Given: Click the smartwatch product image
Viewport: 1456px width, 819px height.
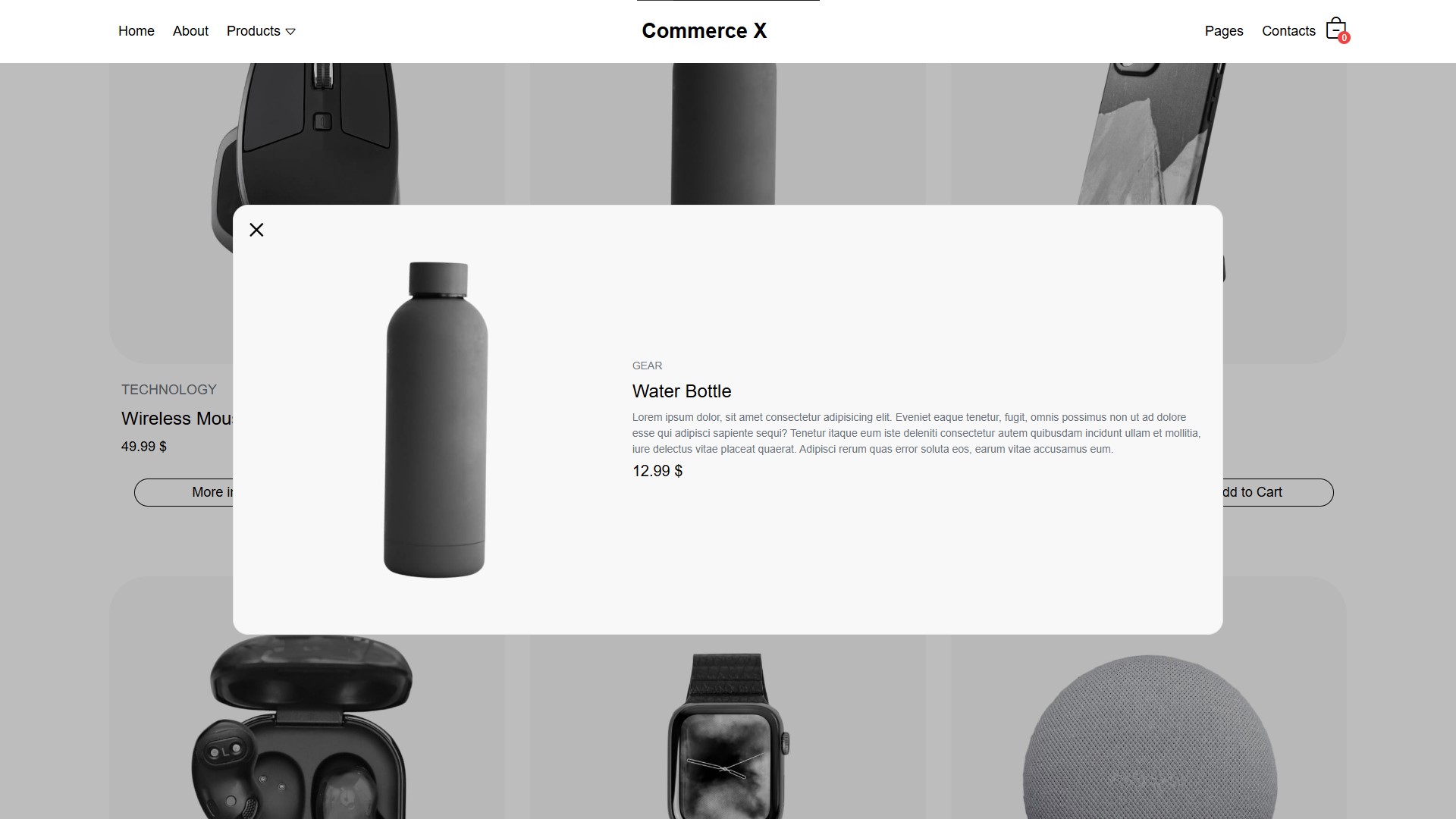Looking at the screenshot, I should [x=728, y=736].
